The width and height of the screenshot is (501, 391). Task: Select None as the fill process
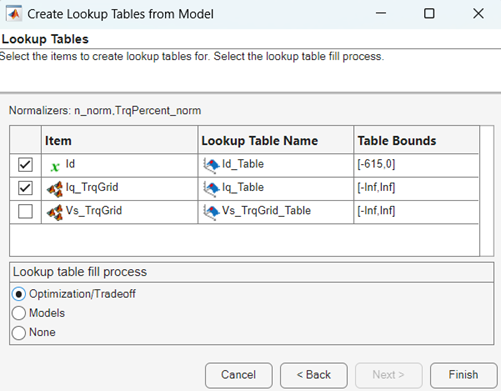pyautogui.click(x=19, y=333)
